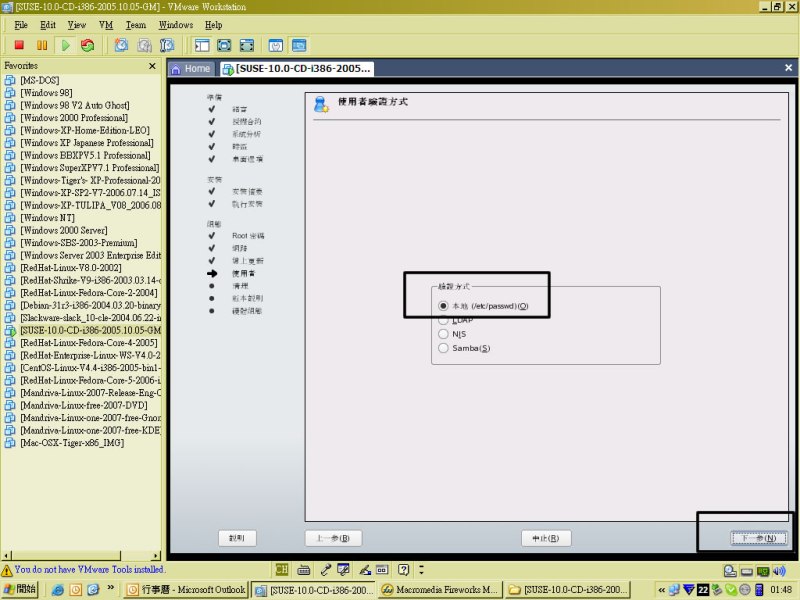This screenshot has width=800, height=600.
Task: Select the Samba authentication radio button
Action: point(443,348)
